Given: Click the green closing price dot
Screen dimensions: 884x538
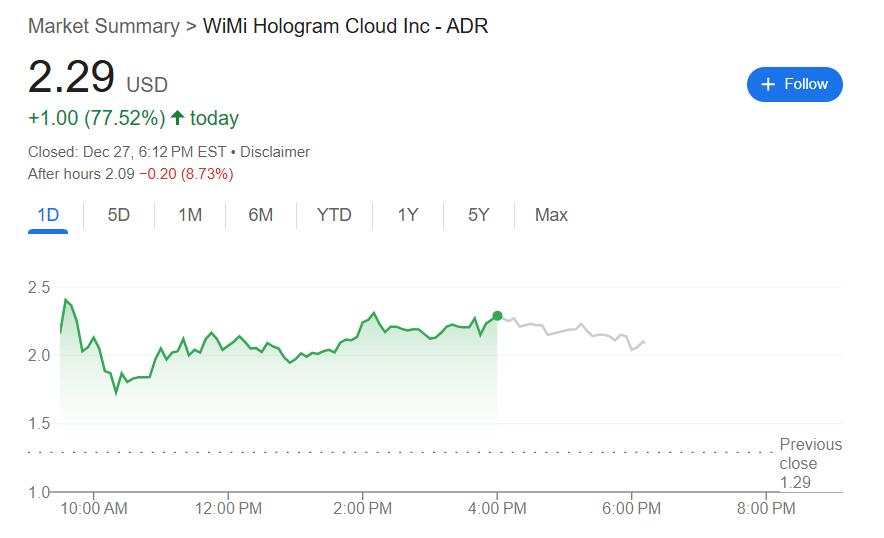Looking at the screenshot, I should pyautogui.click(x=497, y=316).
